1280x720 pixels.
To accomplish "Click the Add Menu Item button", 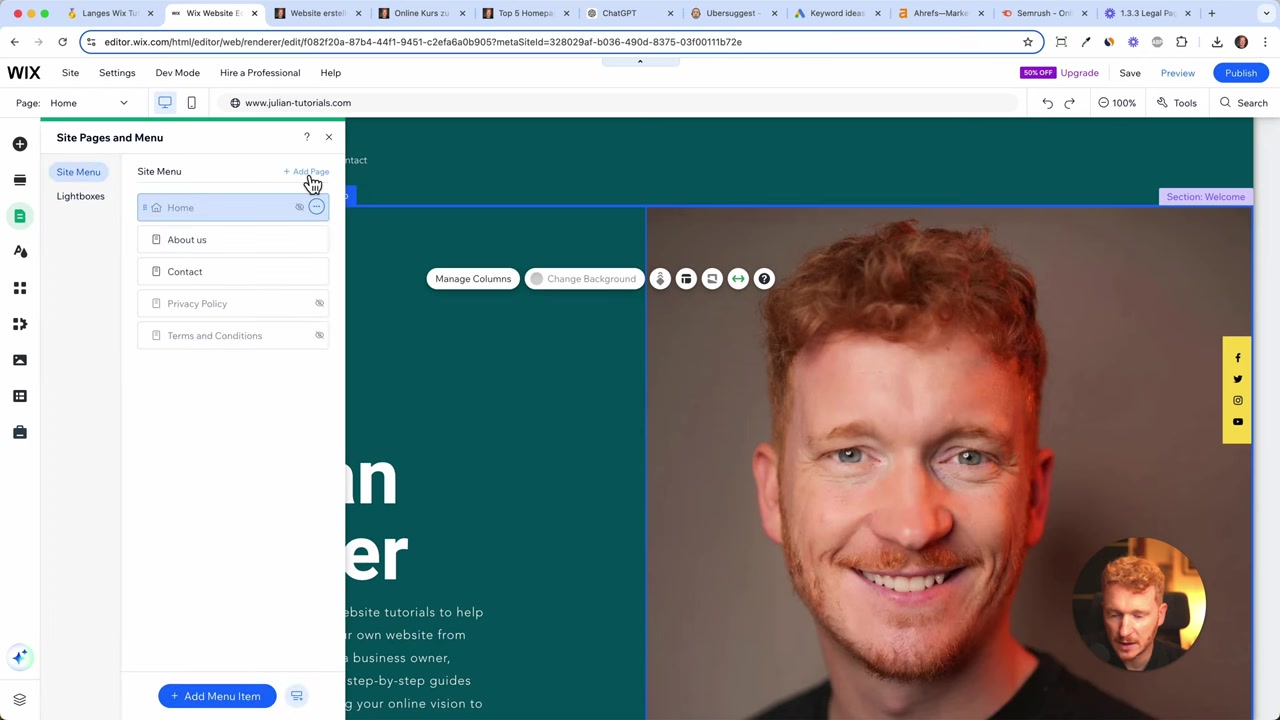I will coord(216,696).
